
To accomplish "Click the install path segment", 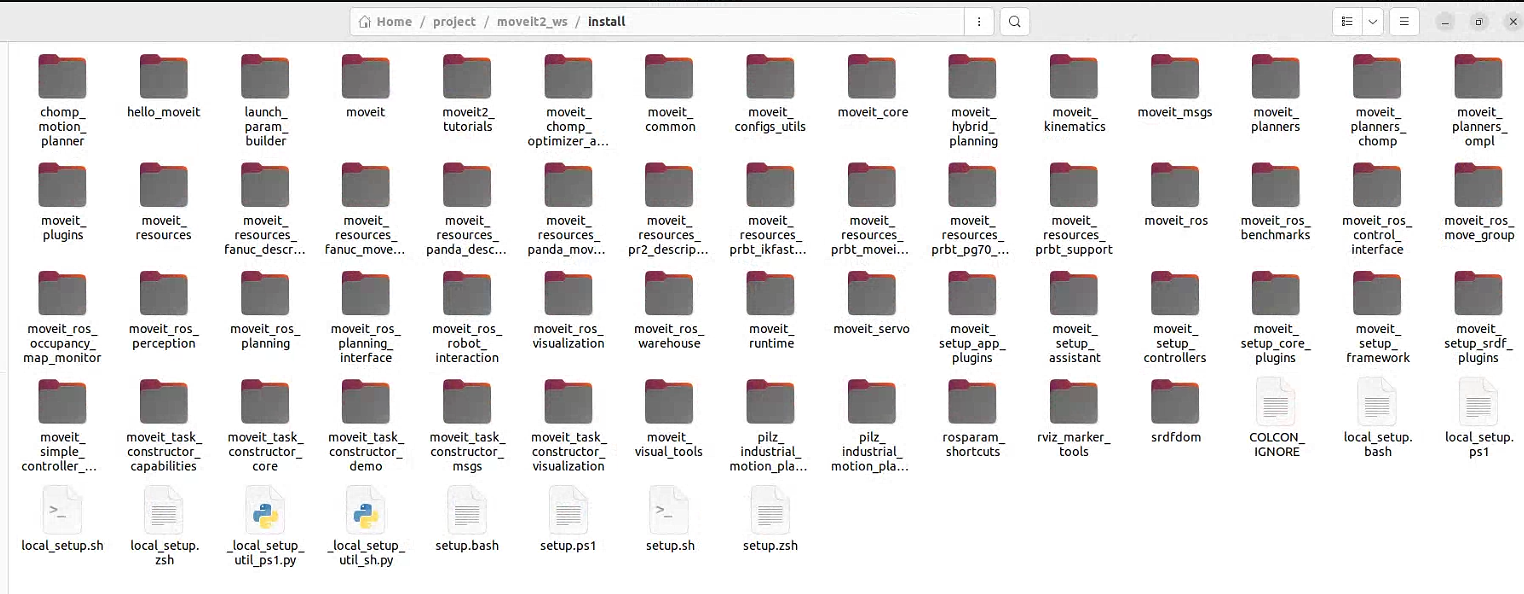I will pyautogui.click(x=607, y=21).
